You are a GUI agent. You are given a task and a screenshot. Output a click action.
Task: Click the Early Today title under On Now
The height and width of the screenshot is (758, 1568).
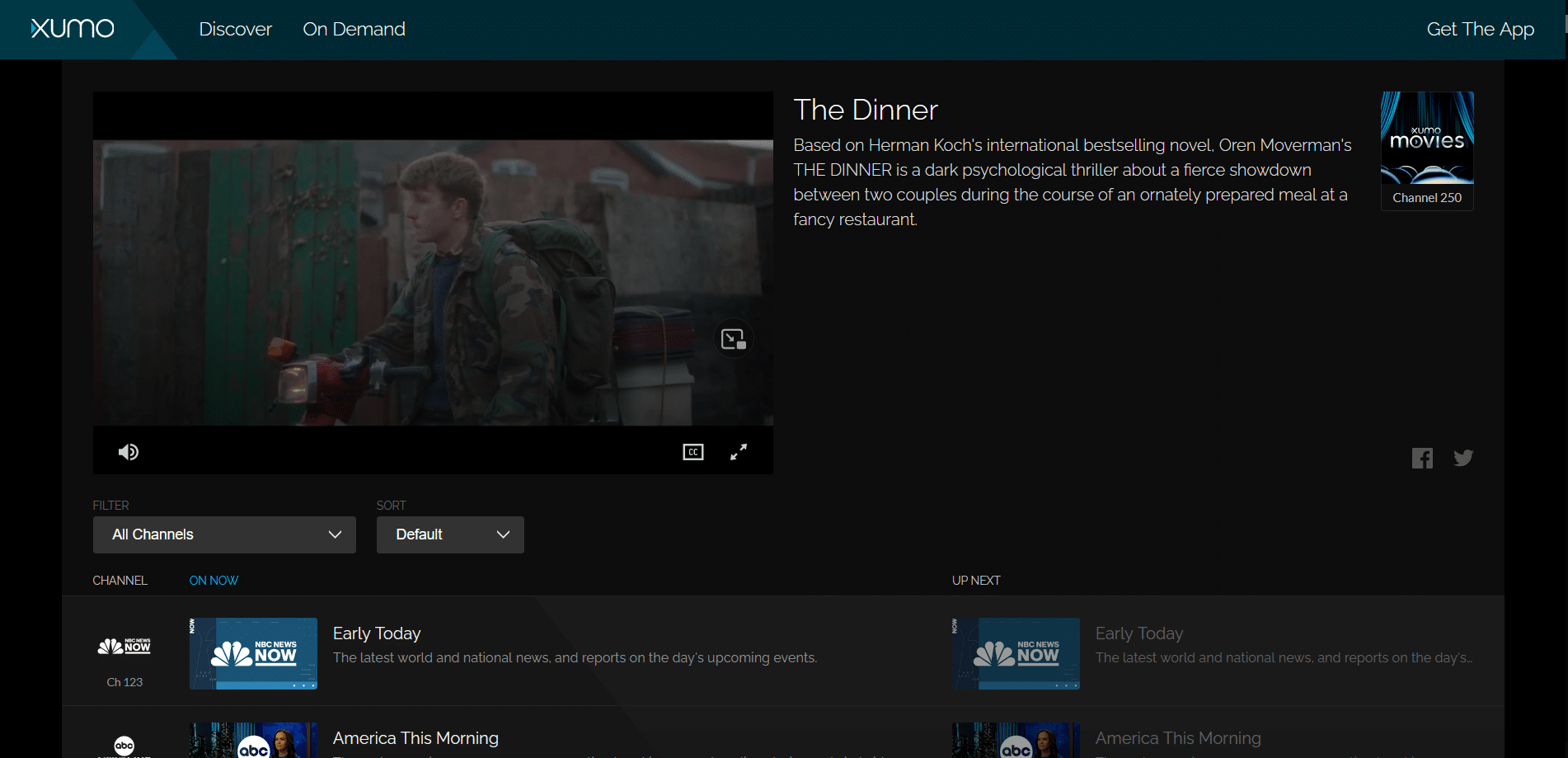(377, 633)
